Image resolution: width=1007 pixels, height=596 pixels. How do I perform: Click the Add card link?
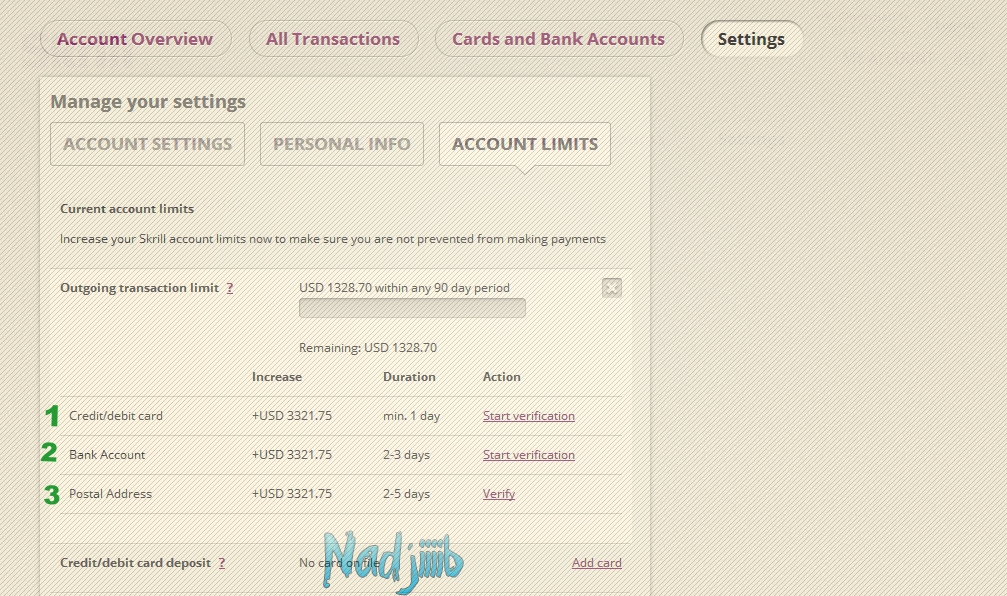(x=597, y=563)
